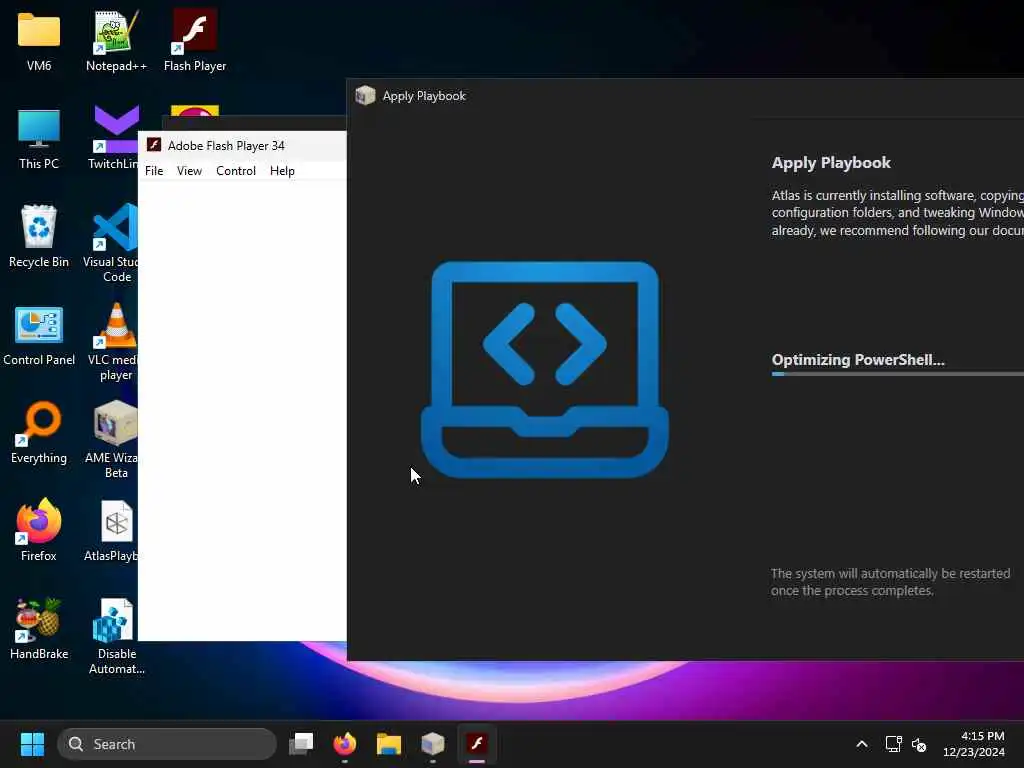Switch to AME Wizard in the taskbar
Screen dimensions: 1024x768
pos(432,744)
